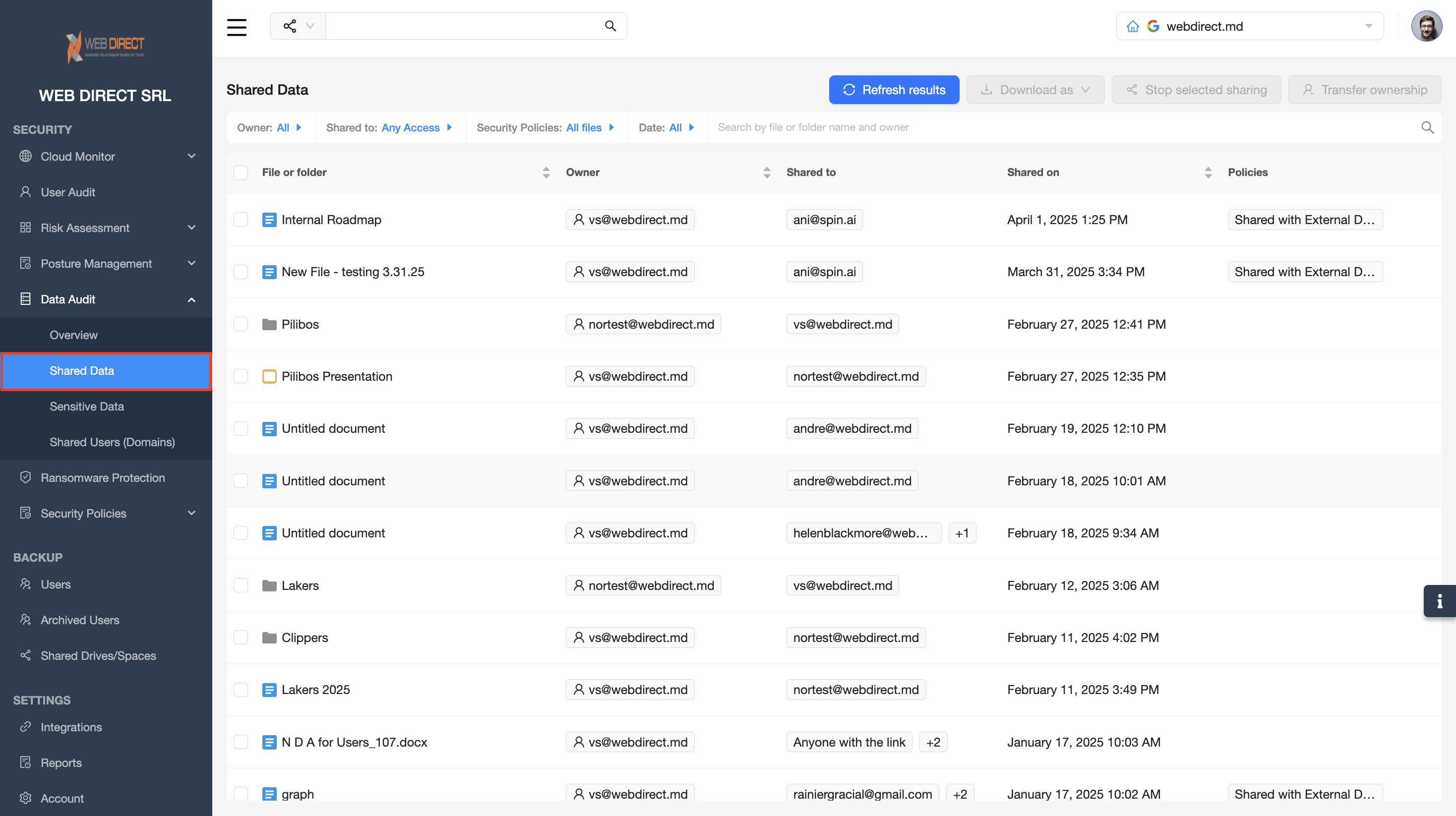Click the hamburger menu icon
The height and width of the screenshot is (816, 1456).
pos(236,27)
